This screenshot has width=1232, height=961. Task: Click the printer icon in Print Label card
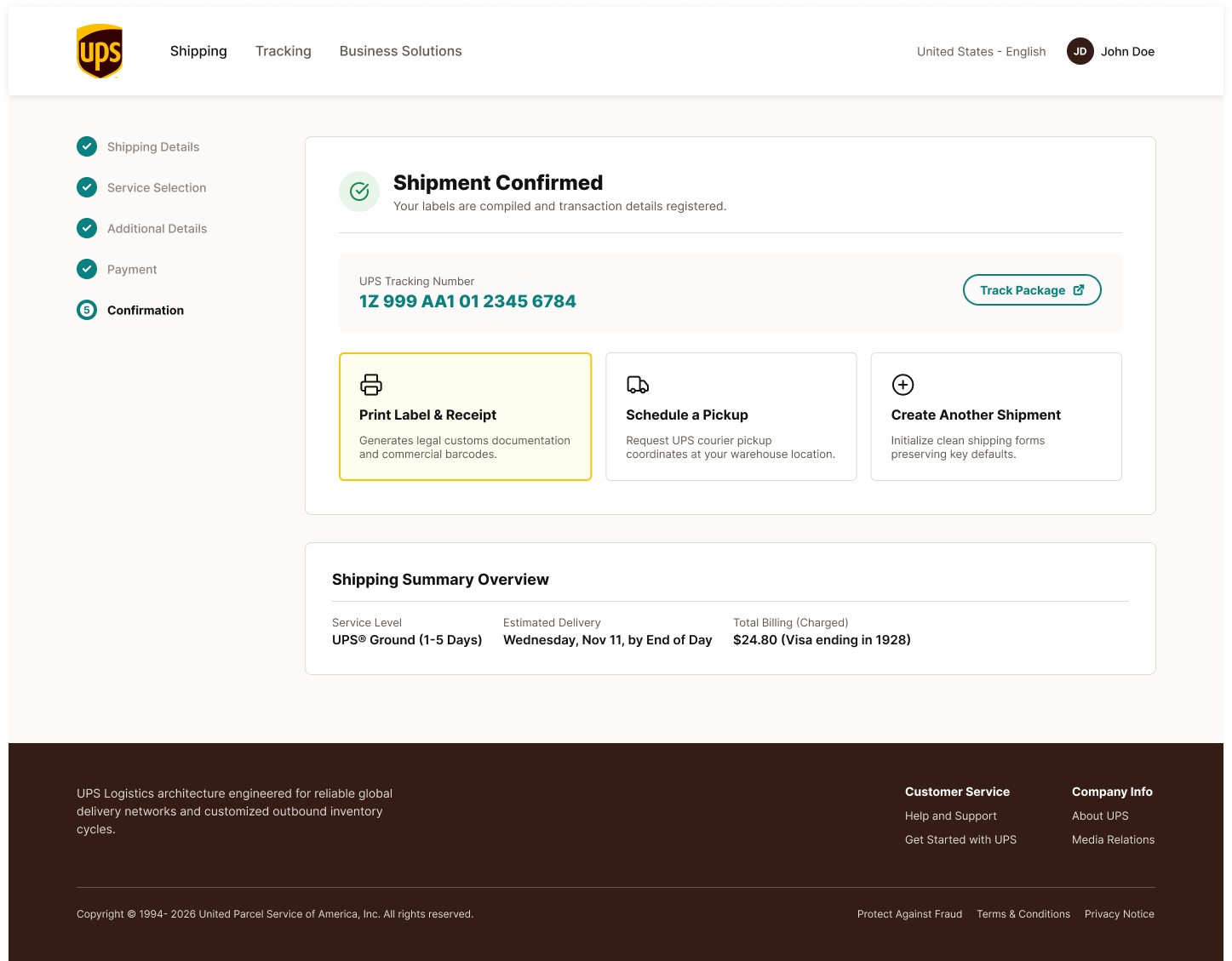[371, 385]
